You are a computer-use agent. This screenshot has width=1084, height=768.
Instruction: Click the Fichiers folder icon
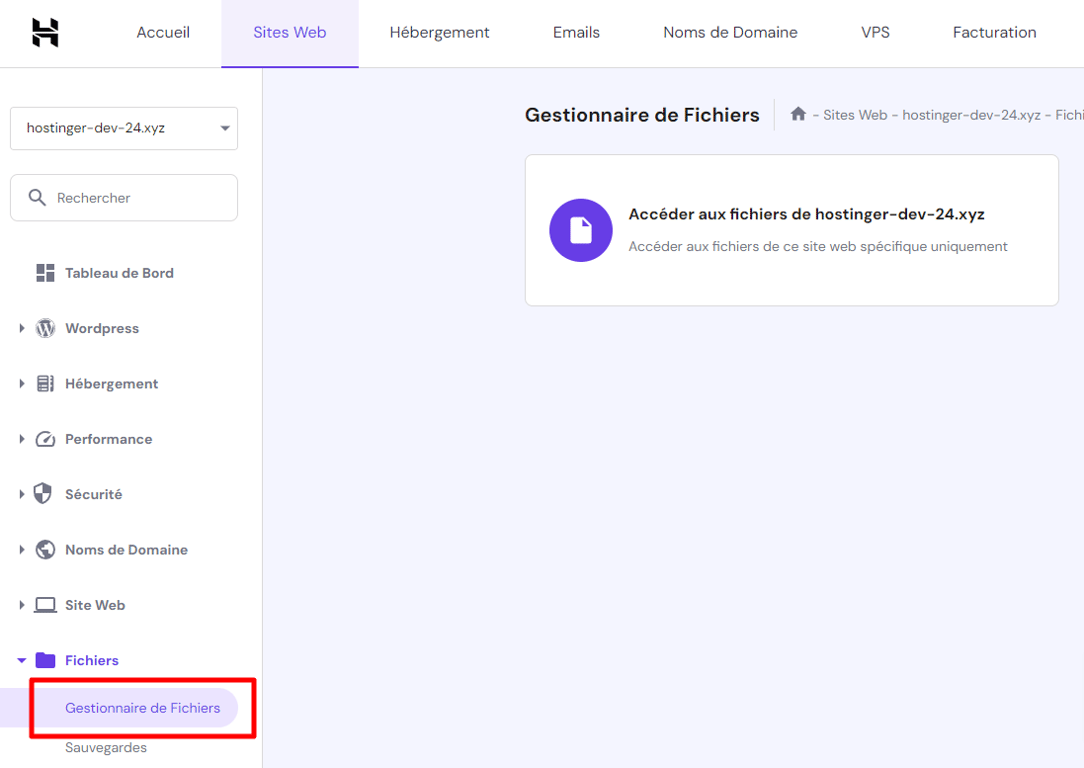point(45,660)
